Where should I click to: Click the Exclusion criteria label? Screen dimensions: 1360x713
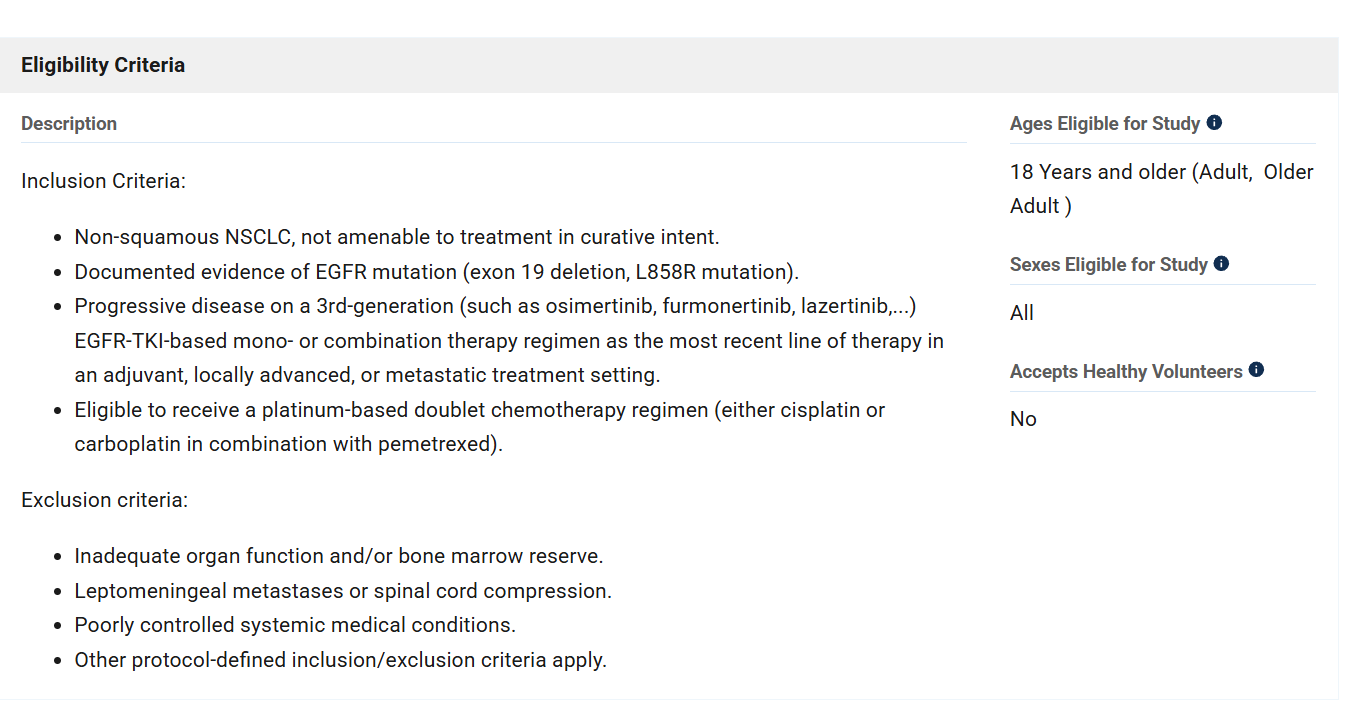point(104,499)
